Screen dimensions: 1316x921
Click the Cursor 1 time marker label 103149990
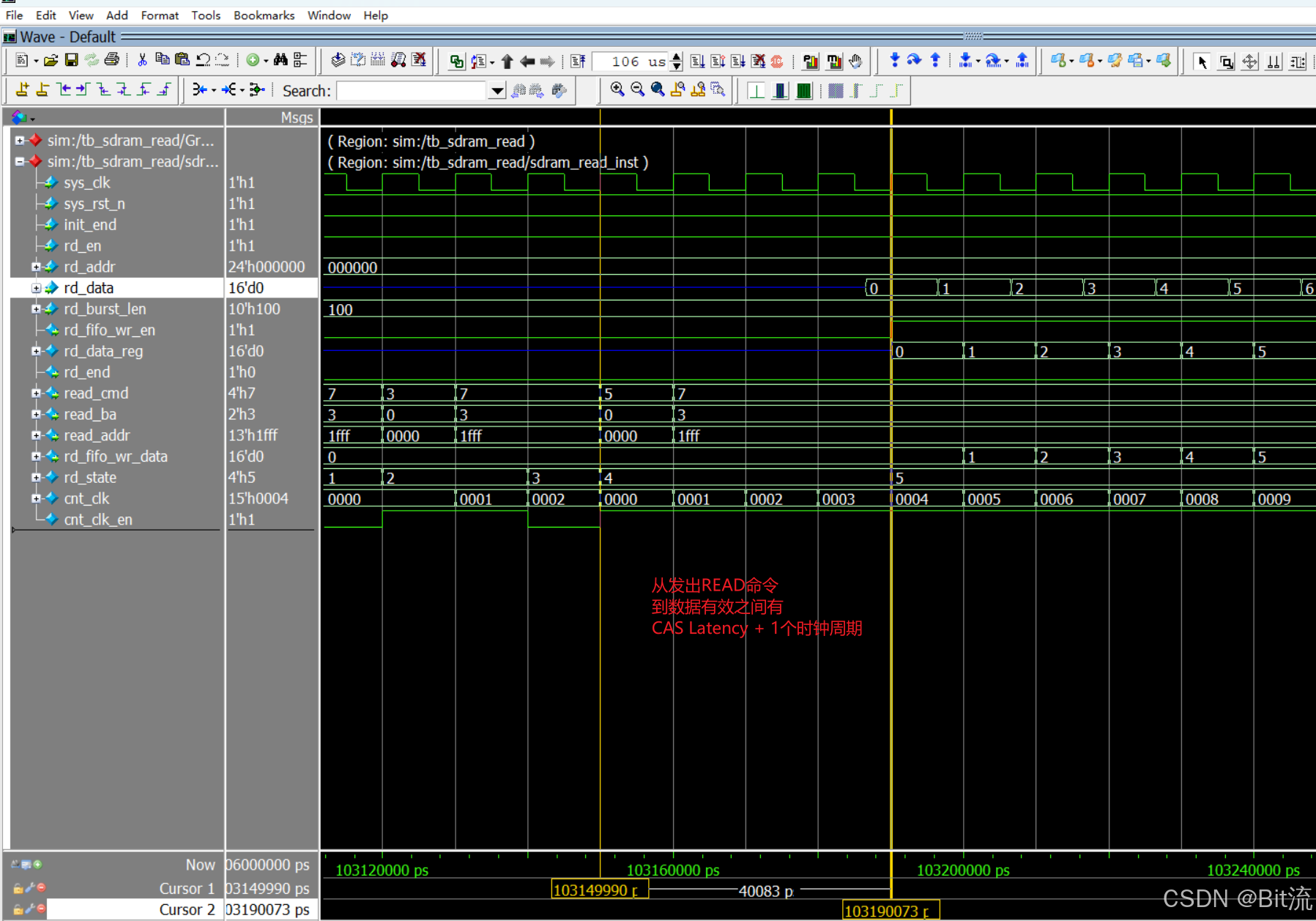pyautogui.click(x=599, y=890)
